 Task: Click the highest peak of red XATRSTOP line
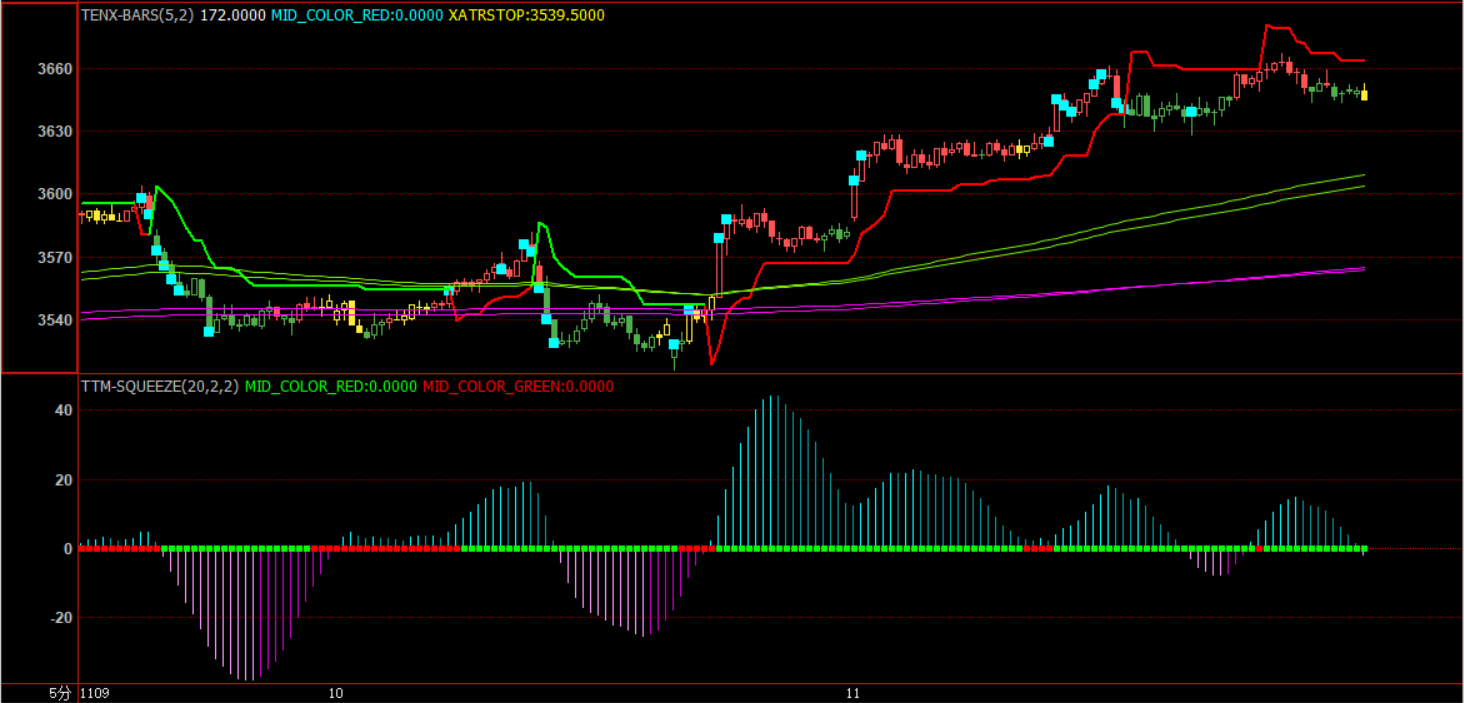tap(1270, 26)
